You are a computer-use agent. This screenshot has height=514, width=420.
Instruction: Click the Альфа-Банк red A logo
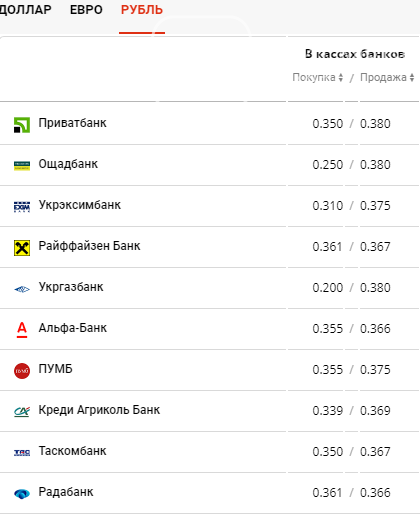pos(22,330)
